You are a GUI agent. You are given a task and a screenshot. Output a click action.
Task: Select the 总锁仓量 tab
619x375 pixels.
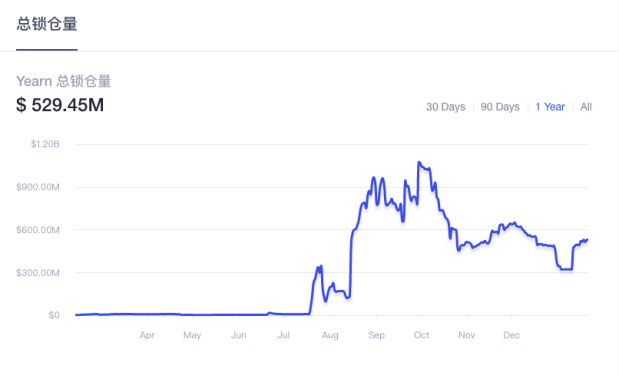(47, 24)
